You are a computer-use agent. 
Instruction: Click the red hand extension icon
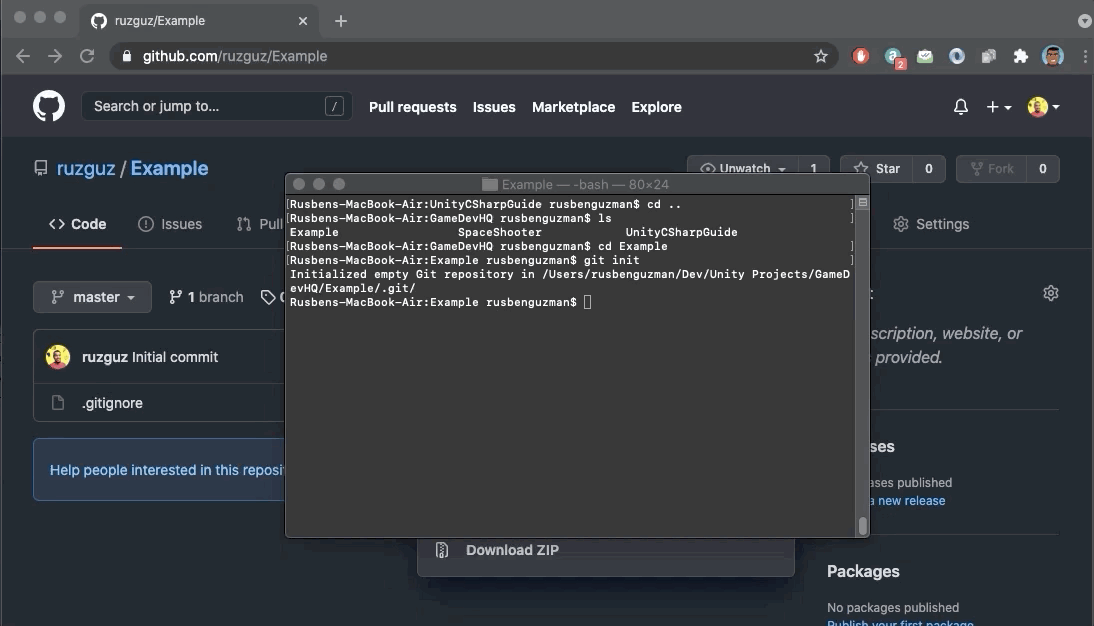[861, 56]
